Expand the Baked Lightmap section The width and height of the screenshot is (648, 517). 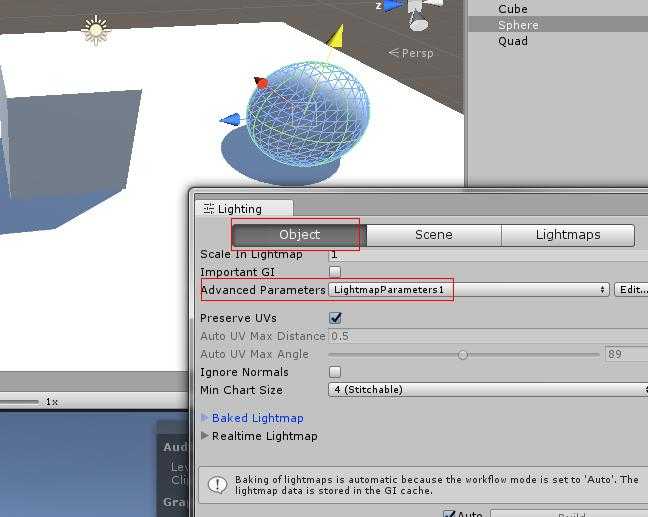(x=205, y=417)
